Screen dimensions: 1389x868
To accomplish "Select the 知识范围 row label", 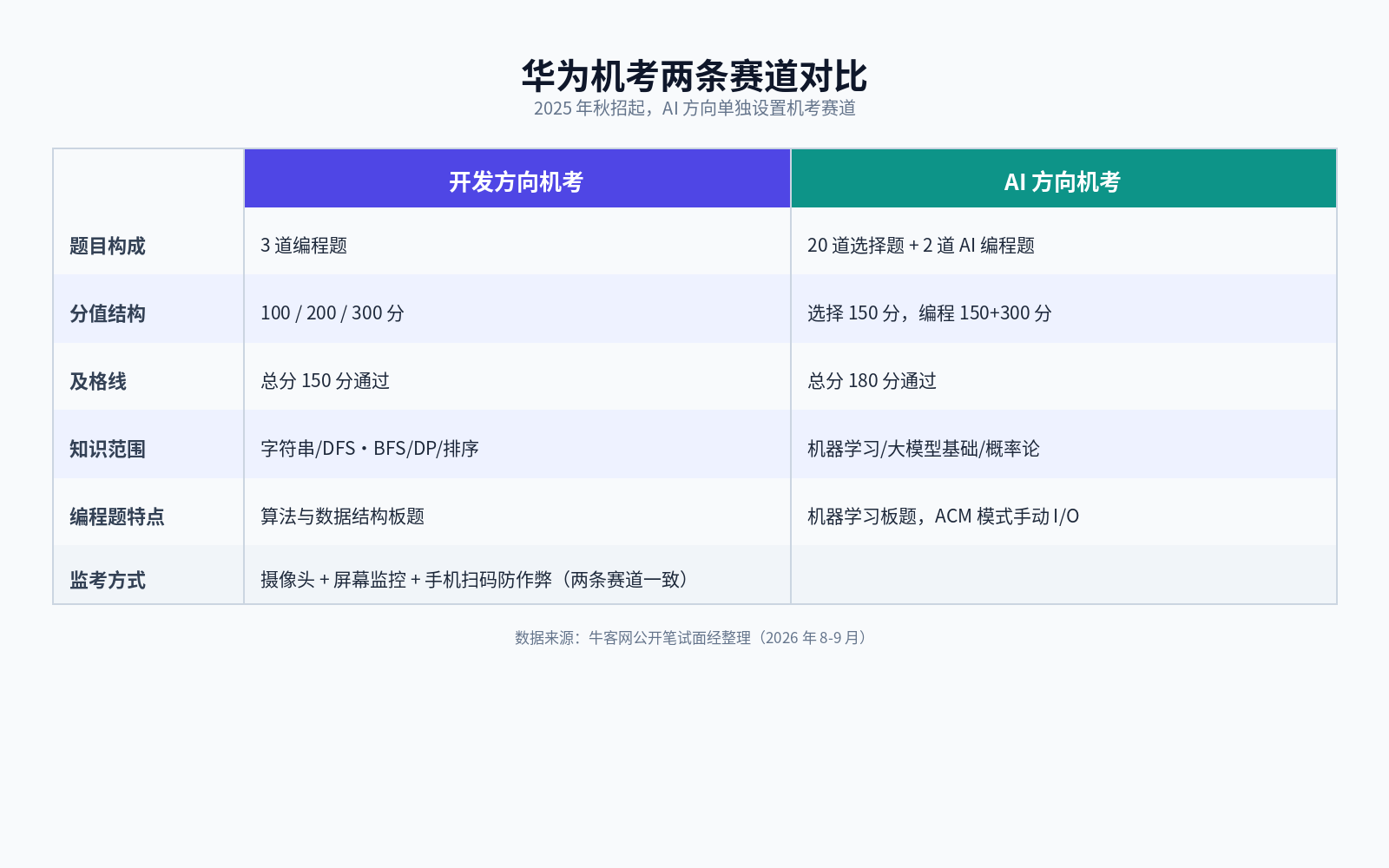I will (x=108, y=449).
